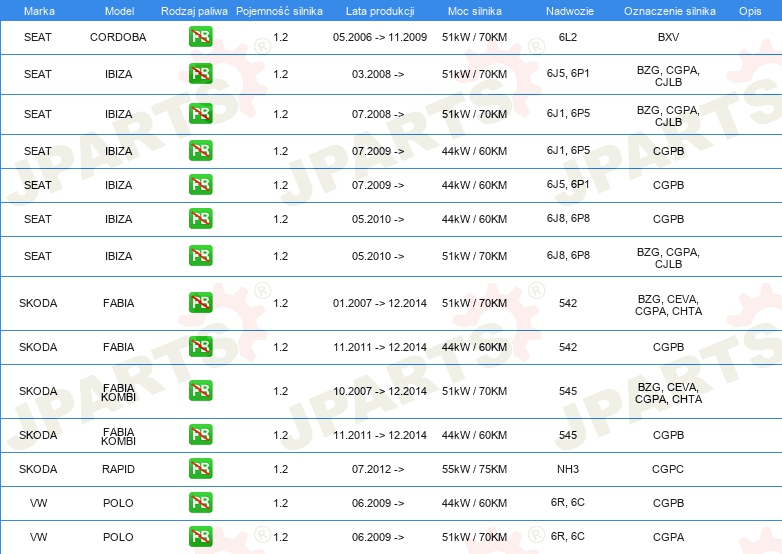782x554 pixels.
Task: Click 6J8, 6P8 body cell in IBIZA 44kW row
Action: click(x=568, y=218)
